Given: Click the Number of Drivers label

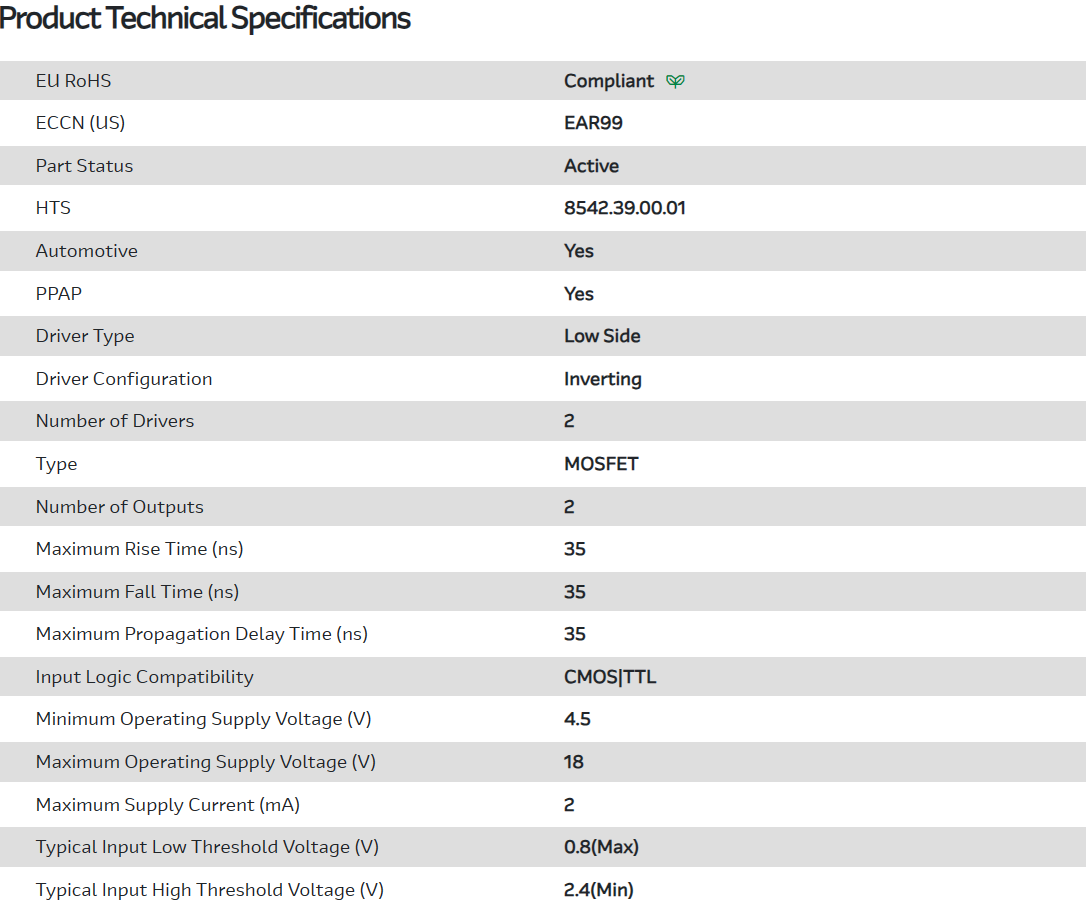Looking at the screenshot, I should click(115, 421).
